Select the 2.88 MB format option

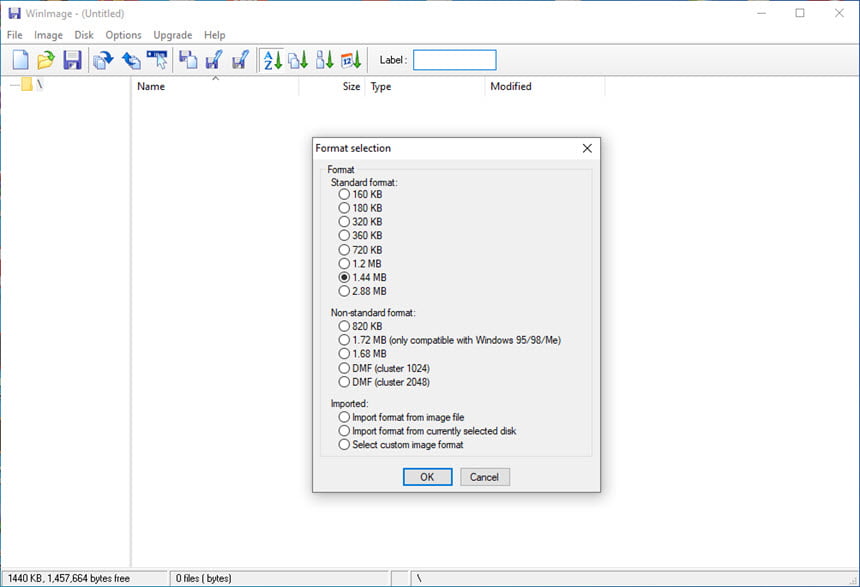tap(363, 291)
